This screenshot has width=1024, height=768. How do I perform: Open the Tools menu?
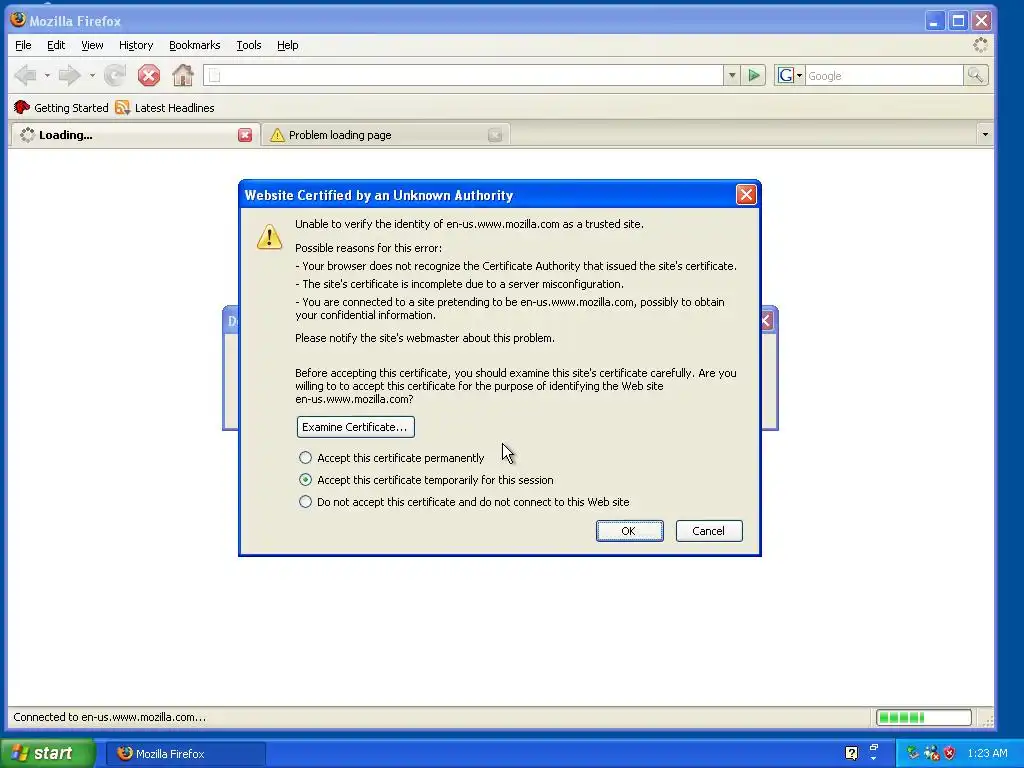pos(249,45)
